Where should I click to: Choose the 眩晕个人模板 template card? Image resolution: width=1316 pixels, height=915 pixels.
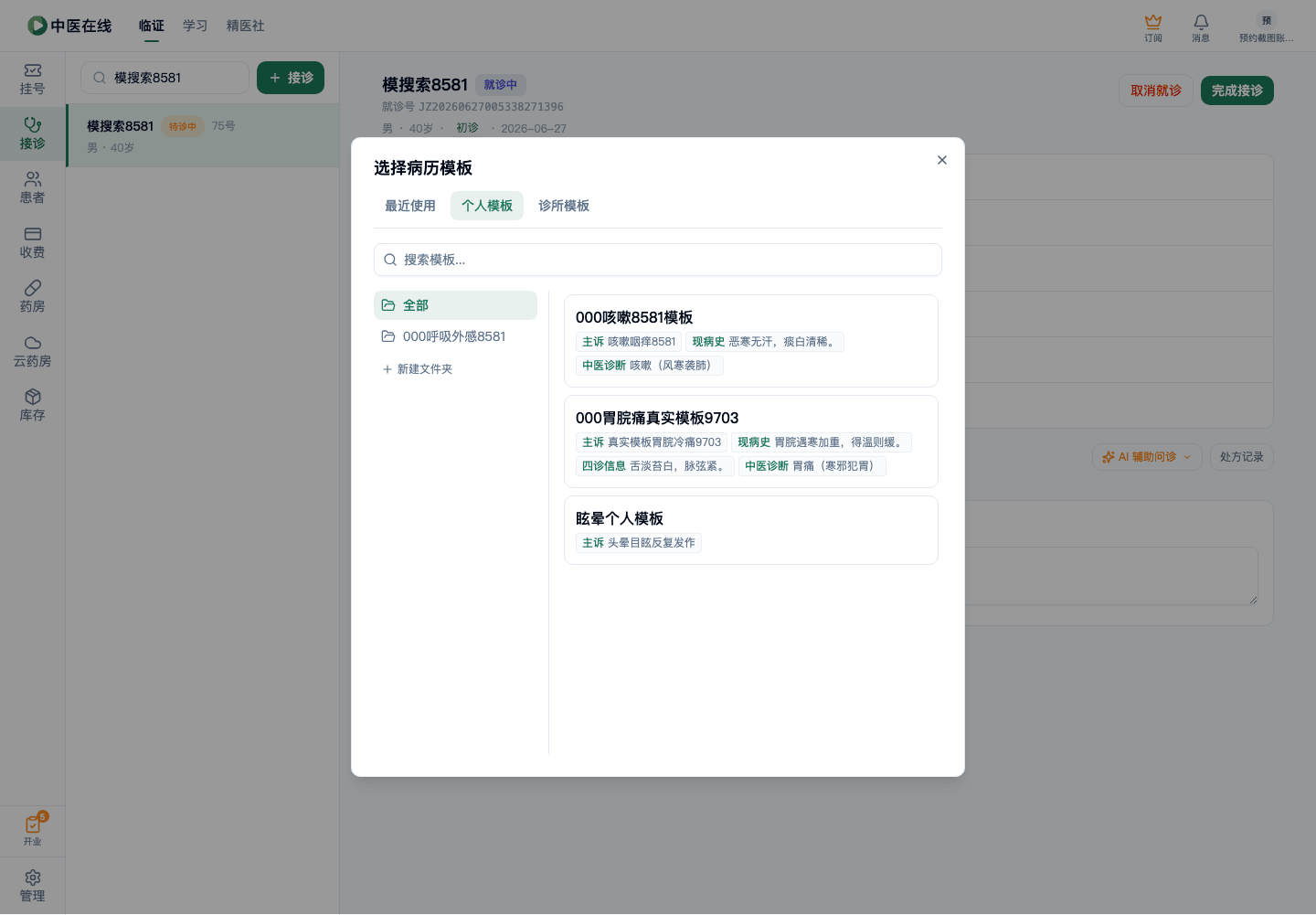(751, 530)
